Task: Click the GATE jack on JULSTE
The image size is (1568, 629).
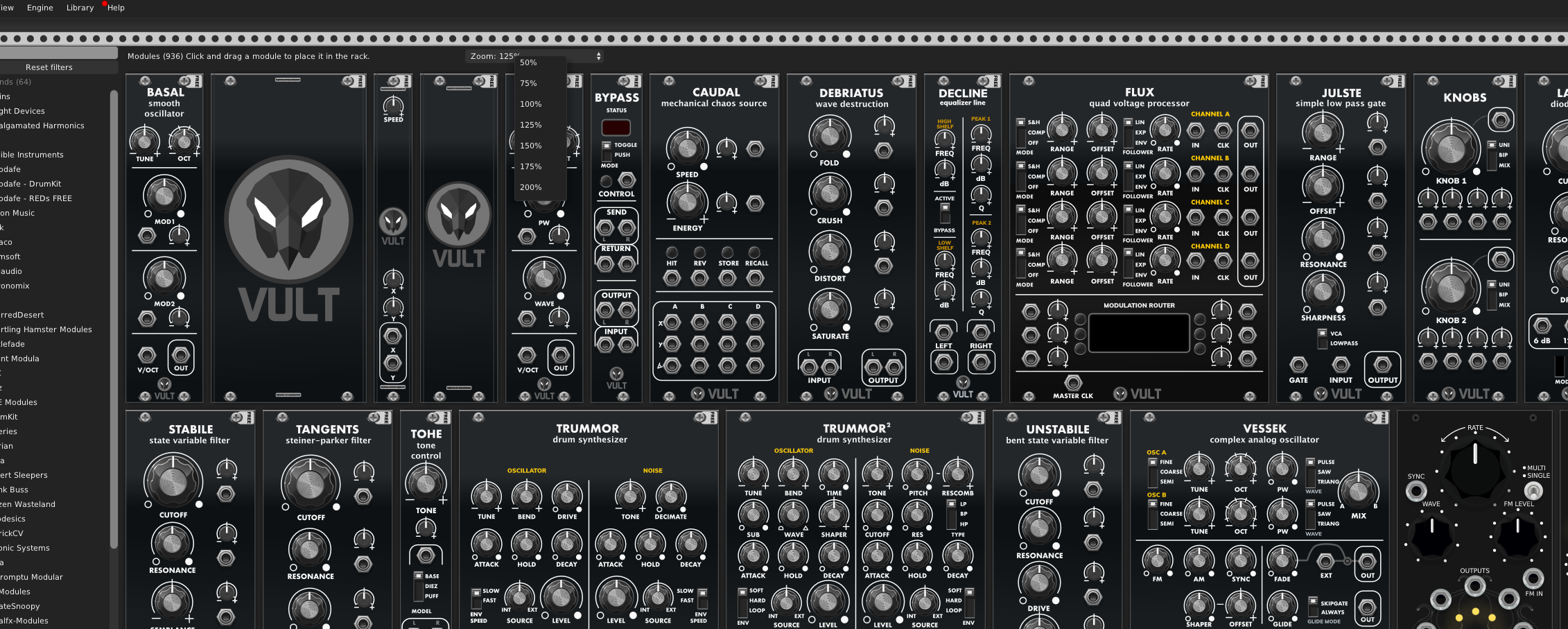Action: tap(1298, 365)
